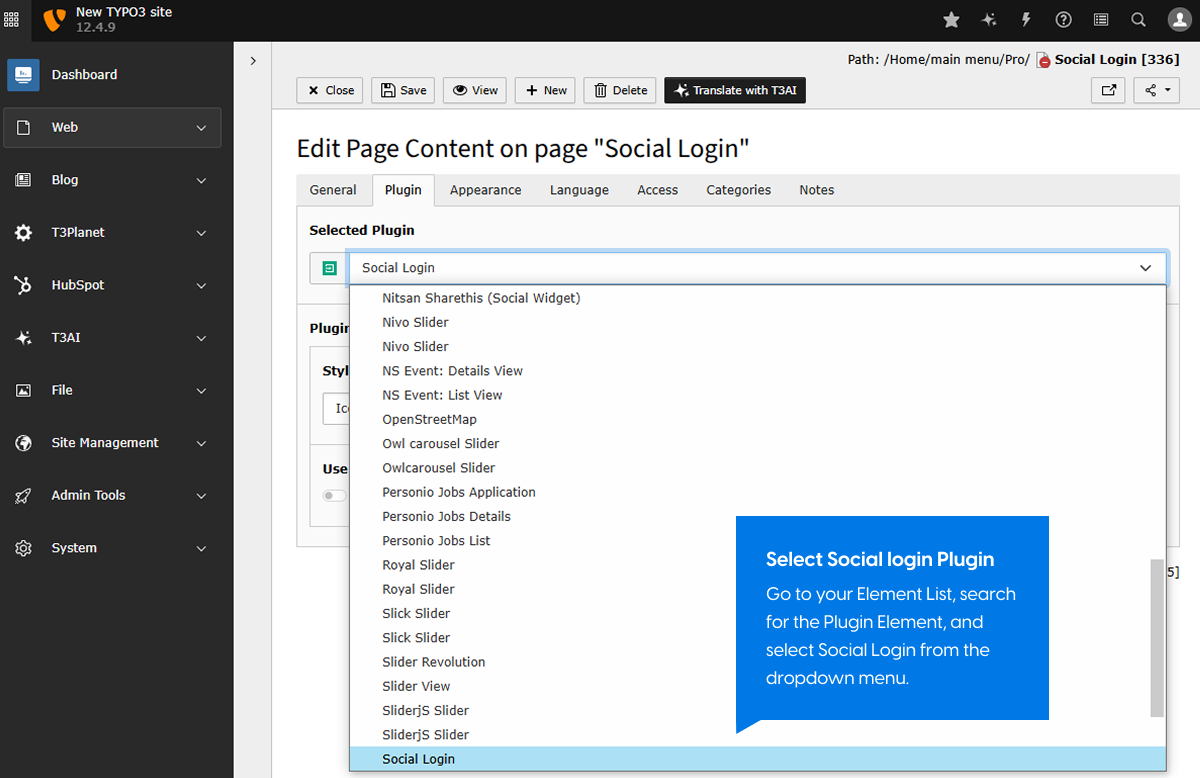Click the Translate with T3AI button
The height and width of the screenshot is (778, 1200).
[x=735, y=90]
